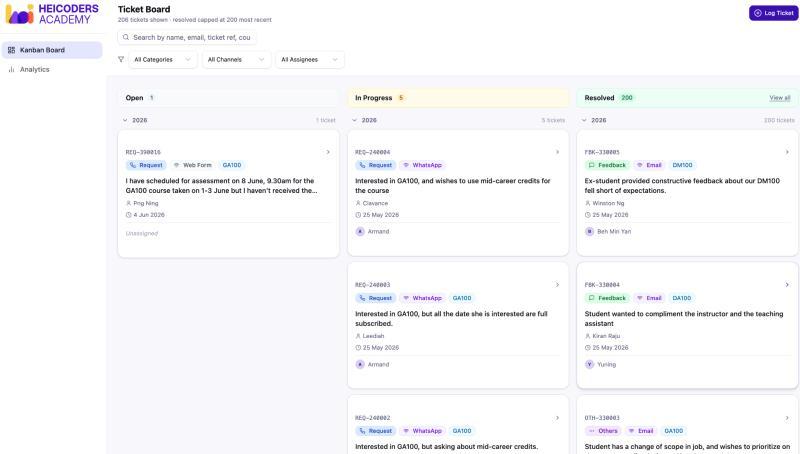This screenshot has height=454, width=800.
Task: Click the person icon beside Winston Ng
Action: (588, 203)
